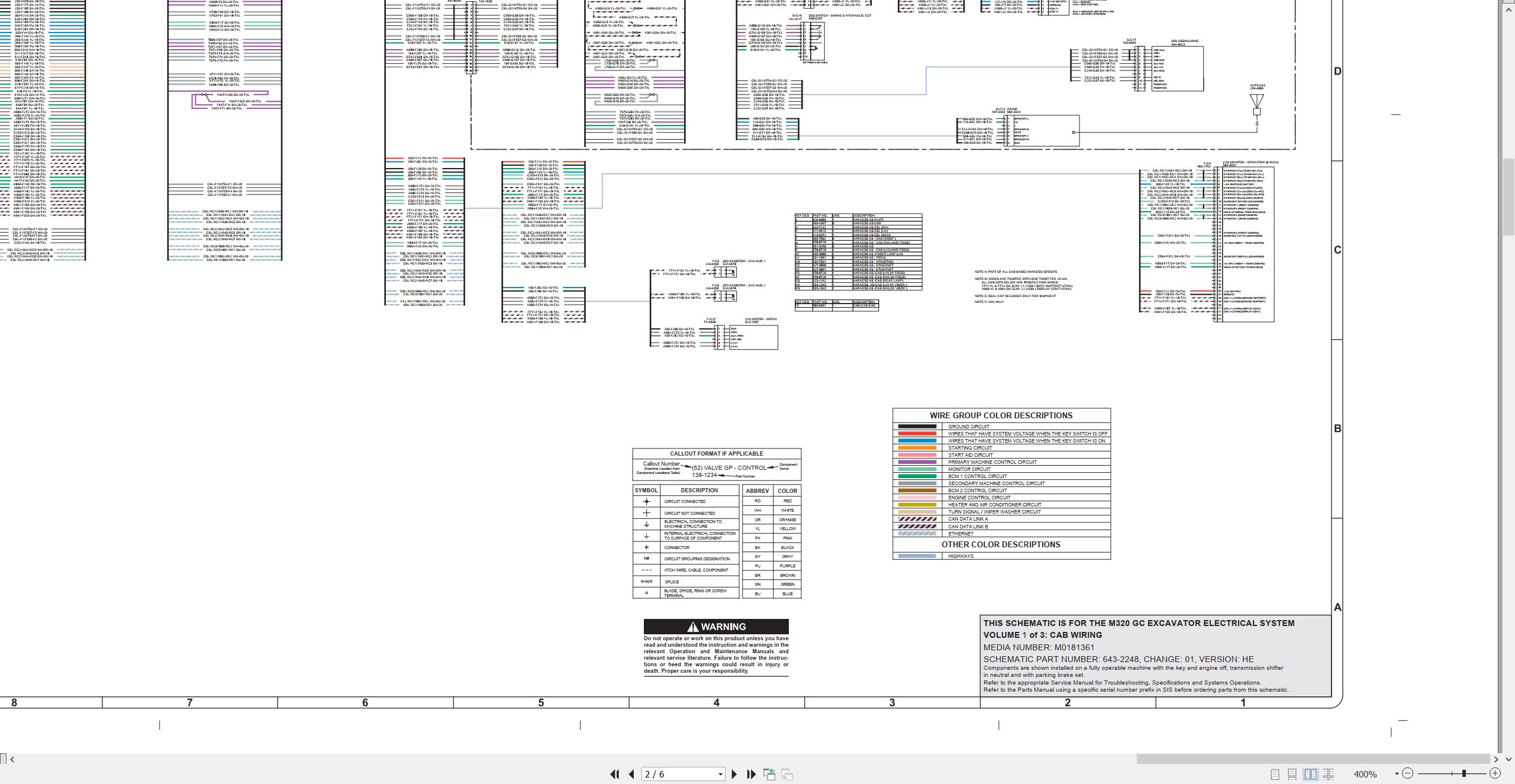Click the 'MONITOR - OPERATOR (8 INCH)' label
The image size is (1515, 784).
[1251, 162]
